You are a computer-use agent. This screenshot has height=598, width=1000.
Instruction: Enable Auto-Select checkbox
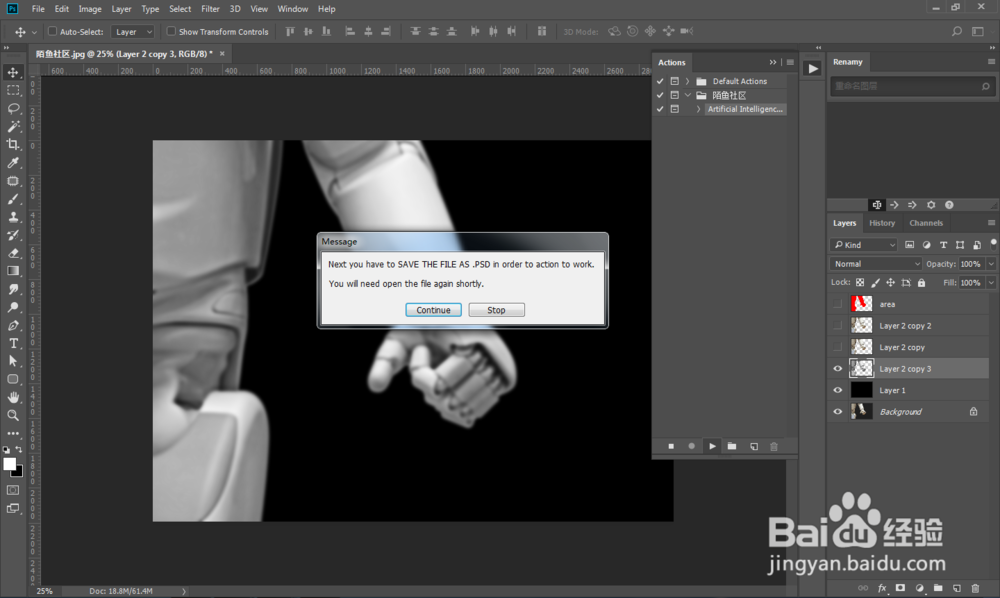[52, 31]
